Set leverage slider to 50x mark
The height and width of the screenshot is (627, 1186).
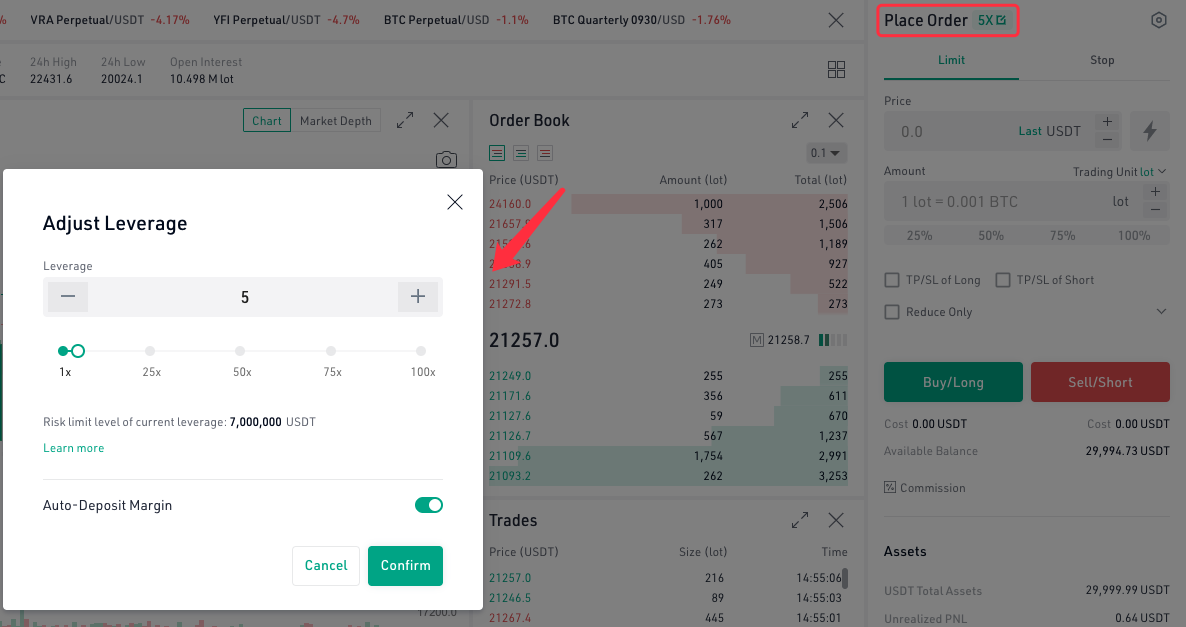tap(240, 351)
